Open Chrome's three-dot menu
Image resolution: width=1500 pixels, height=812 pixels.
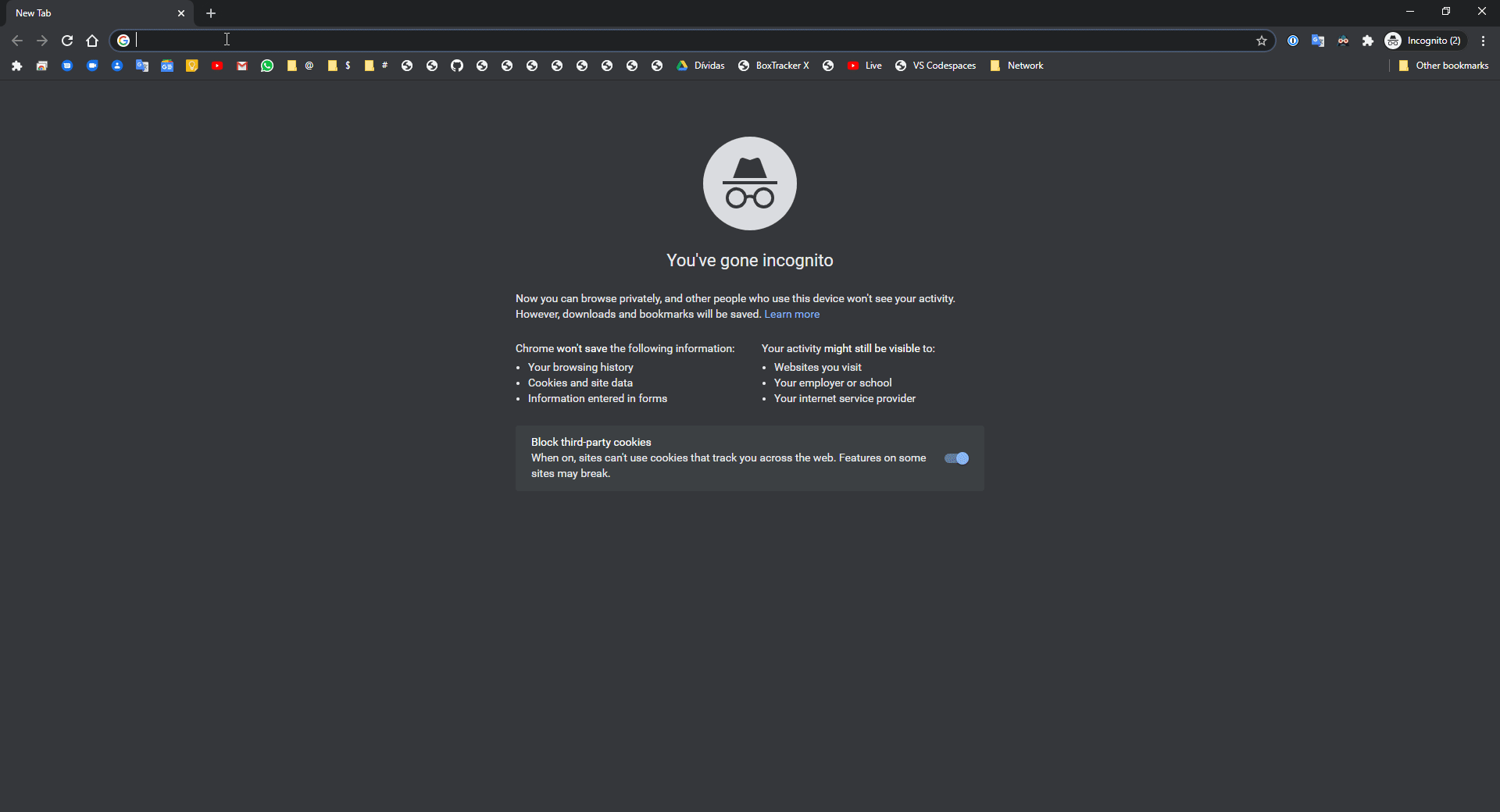click(x=1483, y=41)
